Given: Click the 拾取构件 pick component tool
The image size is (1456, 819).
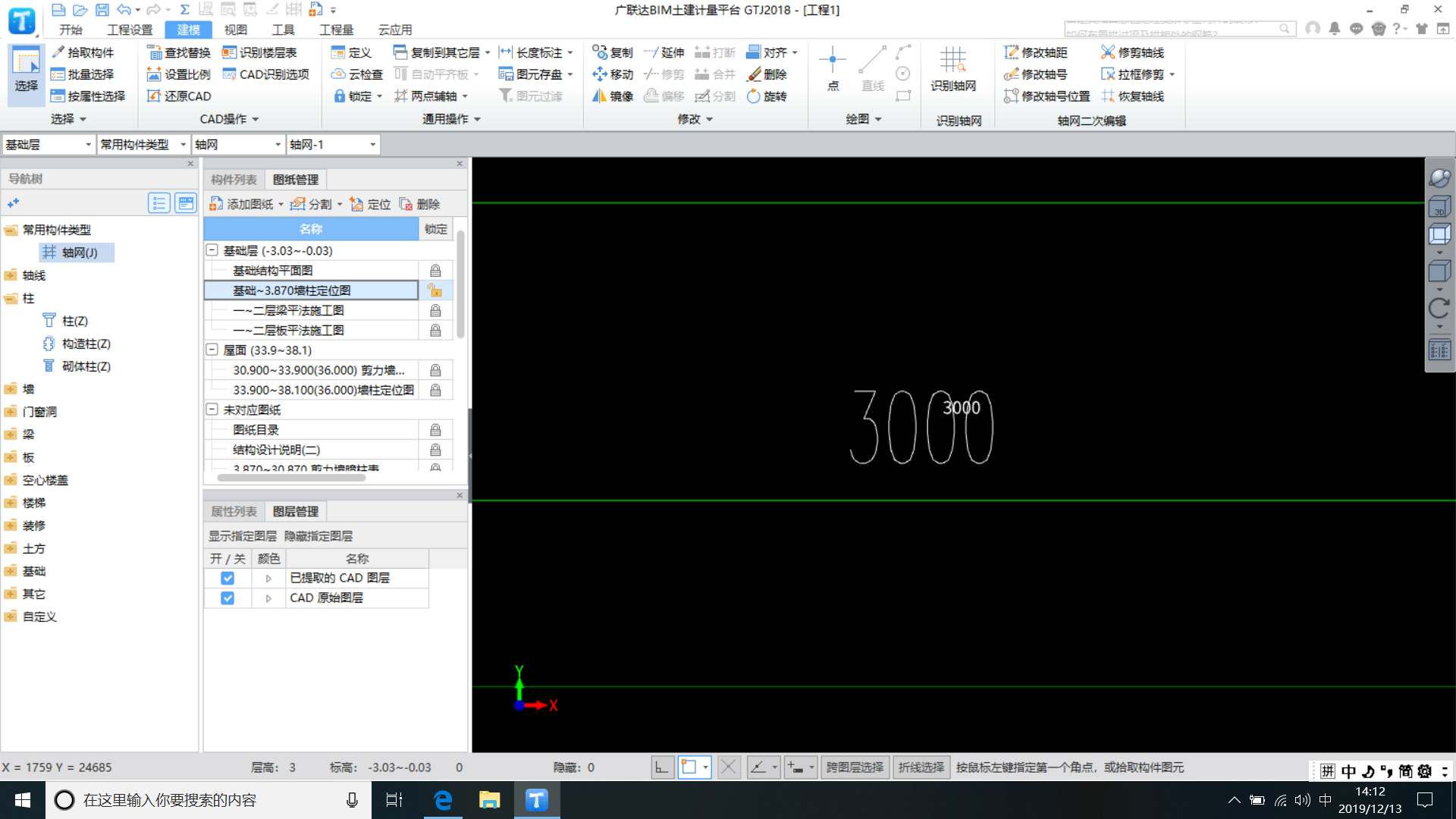Looking at the screenshot, I should [83, 52].
